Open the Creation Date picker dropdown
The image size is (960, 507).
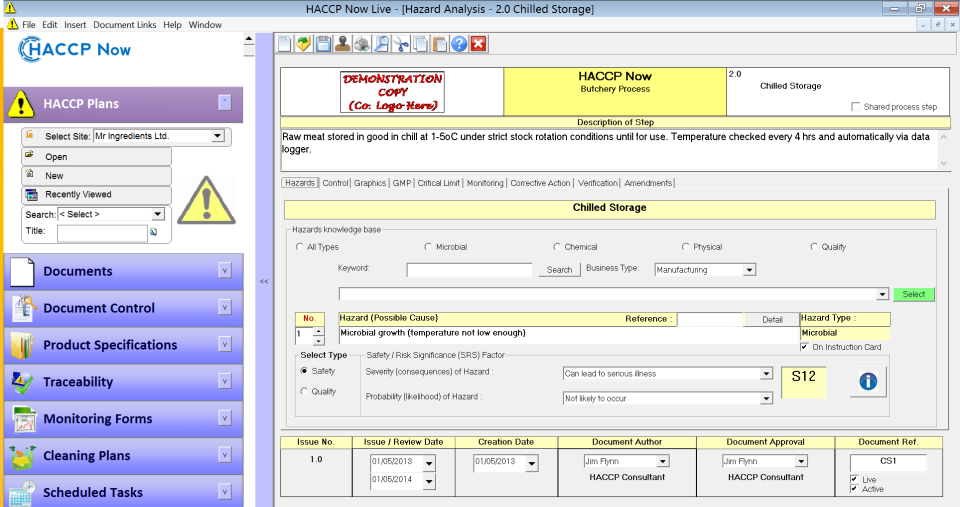pos(531,464)
